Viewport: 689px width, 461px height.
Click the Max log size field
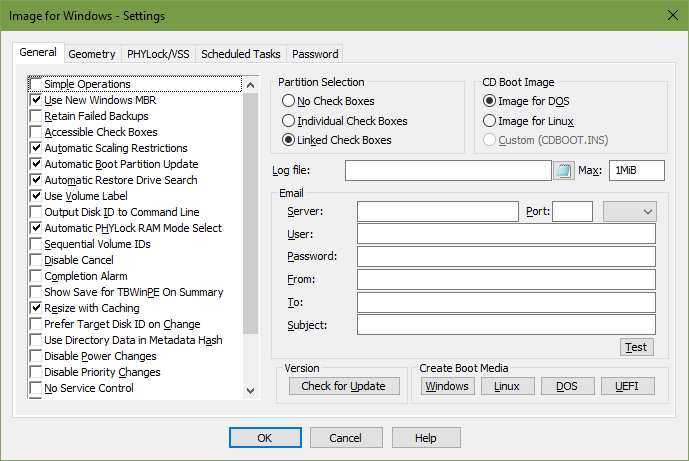click(637, 171)
